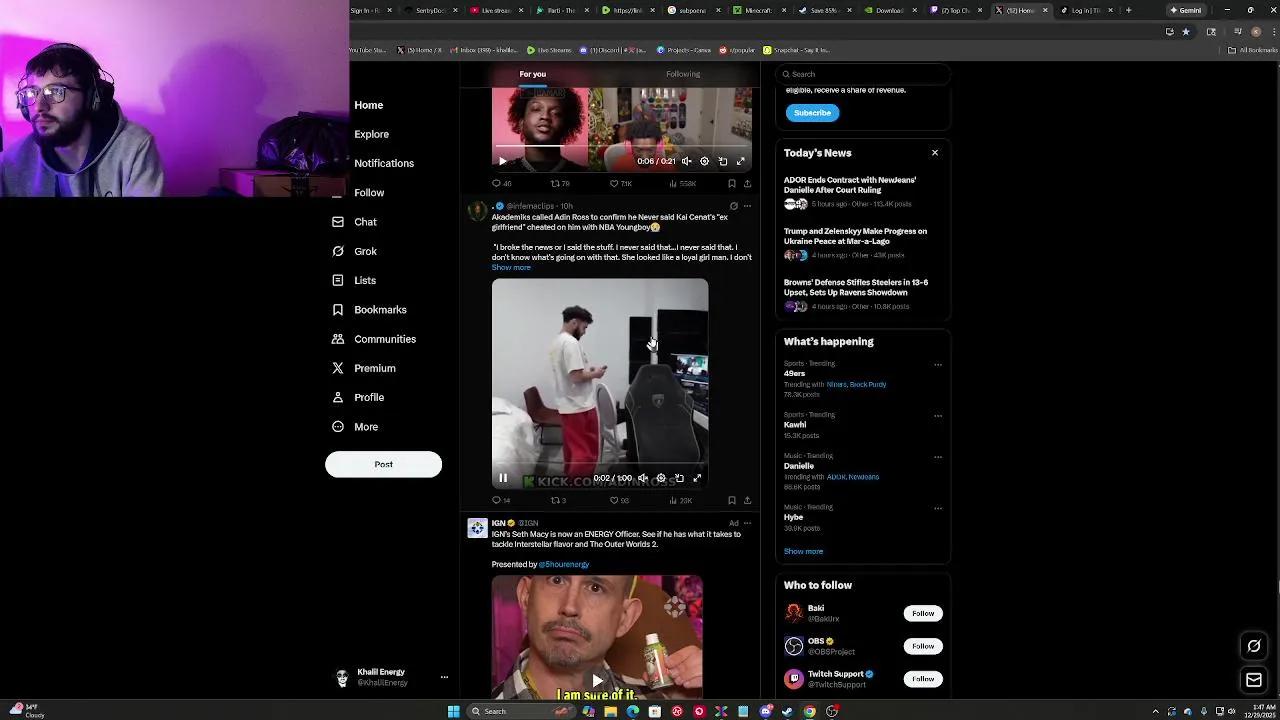Play the IGN ad video
Viewport: 1280px width, 720px height.
(x=597, y=680)
